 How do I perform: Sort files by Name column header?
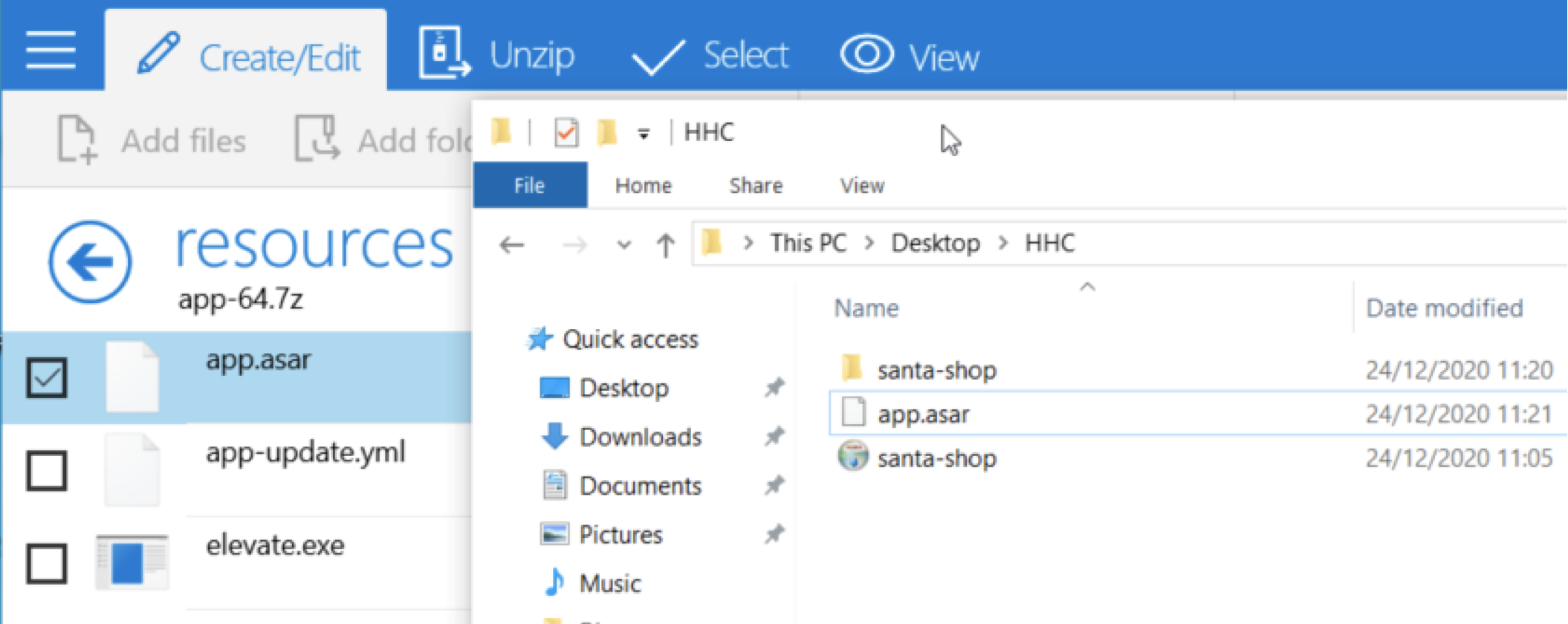point(866,308)
